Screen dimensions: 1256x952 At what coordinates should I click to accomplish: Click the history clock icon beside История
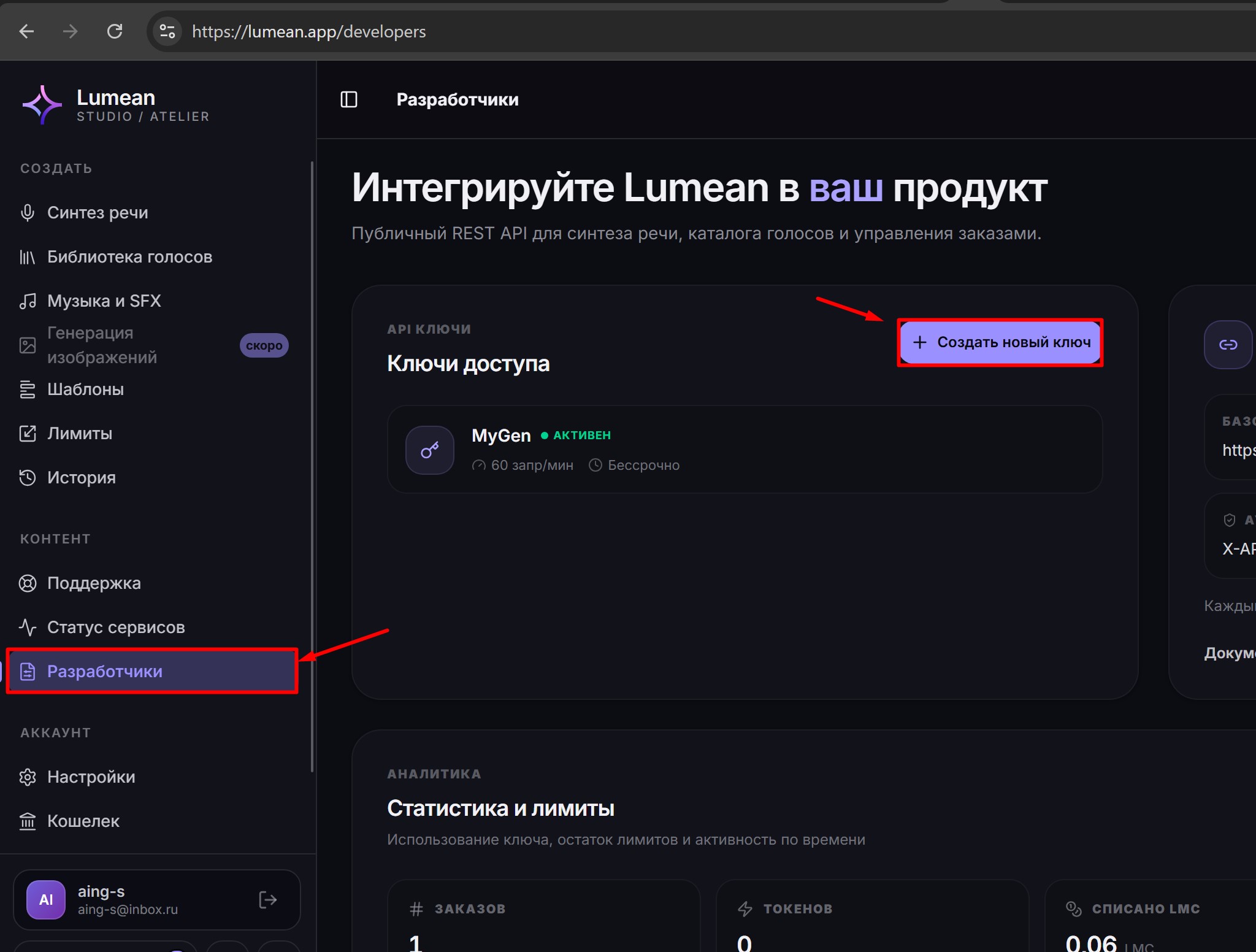[x=28, y=478]
